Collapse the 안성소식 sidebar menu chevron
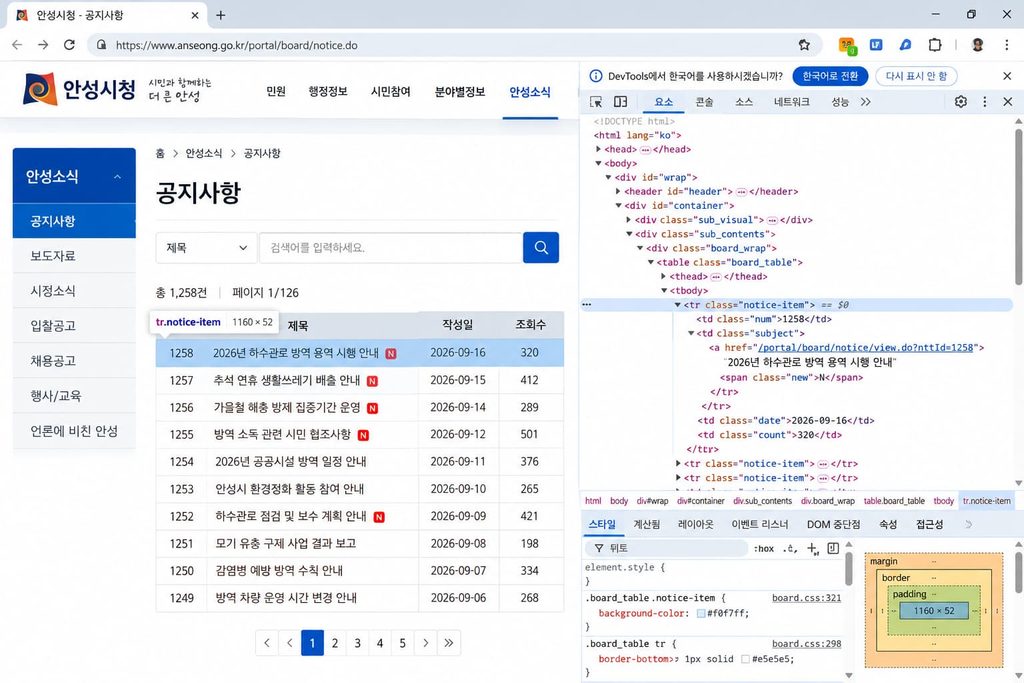 117,176
